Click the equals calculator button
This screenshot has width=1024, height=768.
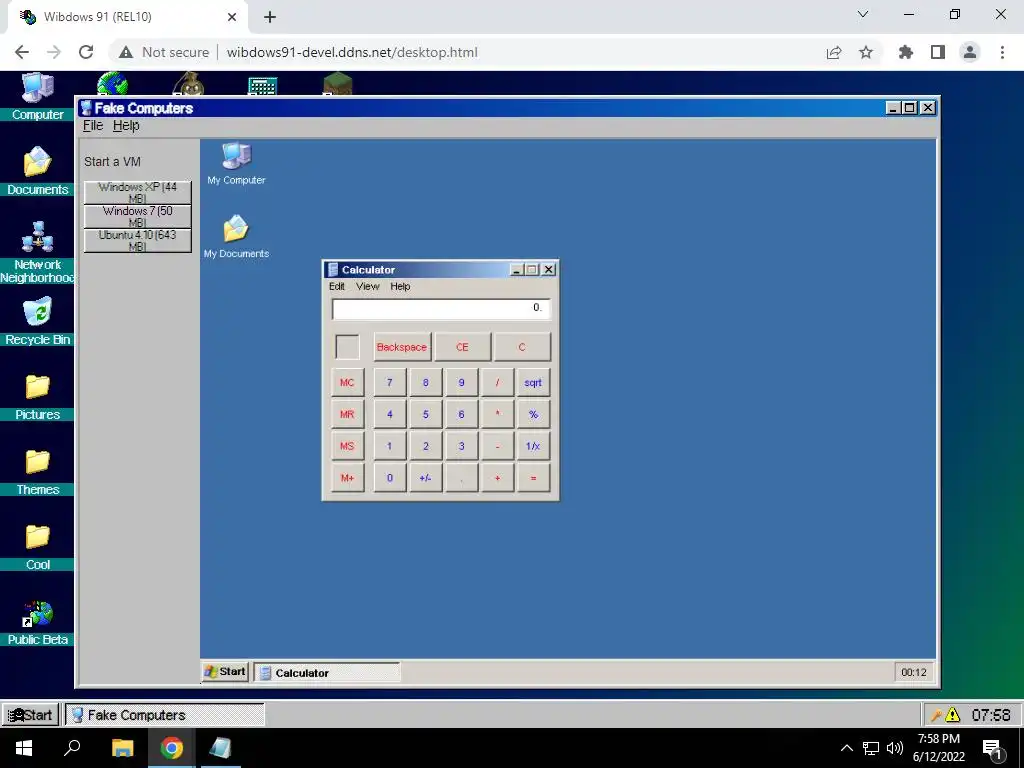coord(533,478)
